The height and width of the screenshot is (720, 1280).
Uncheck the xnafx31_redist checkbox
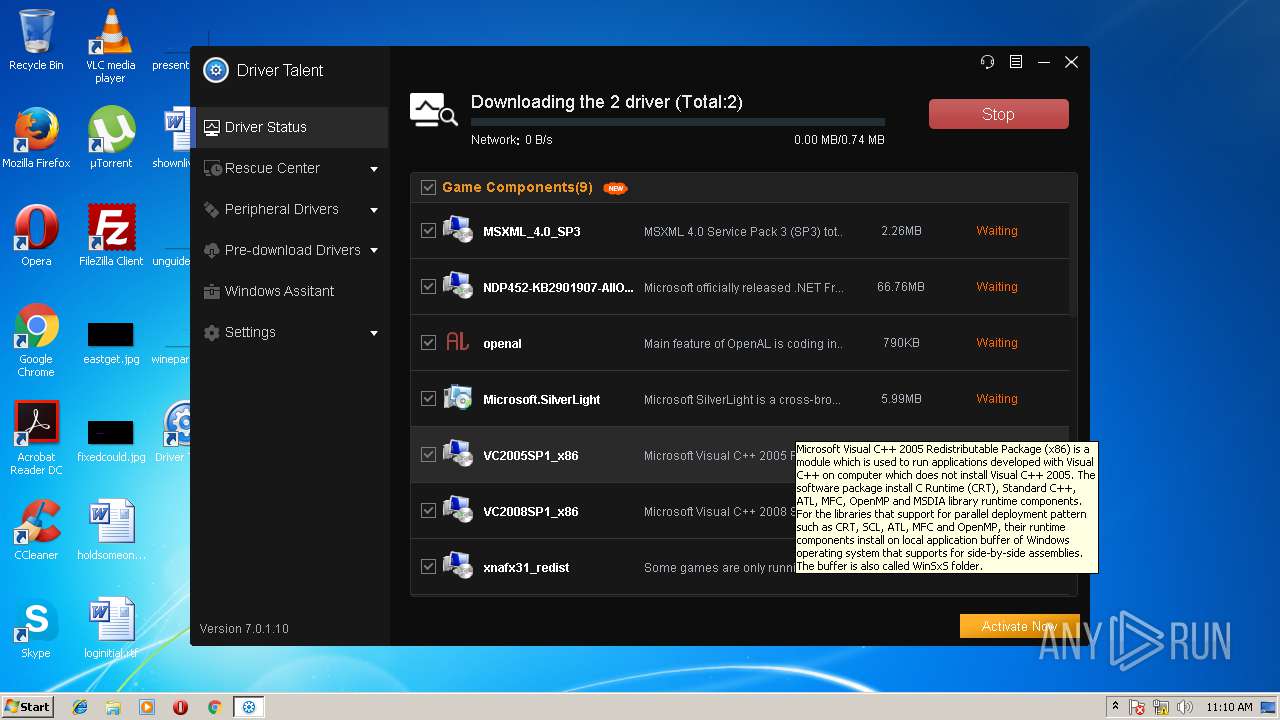[428, 567]
